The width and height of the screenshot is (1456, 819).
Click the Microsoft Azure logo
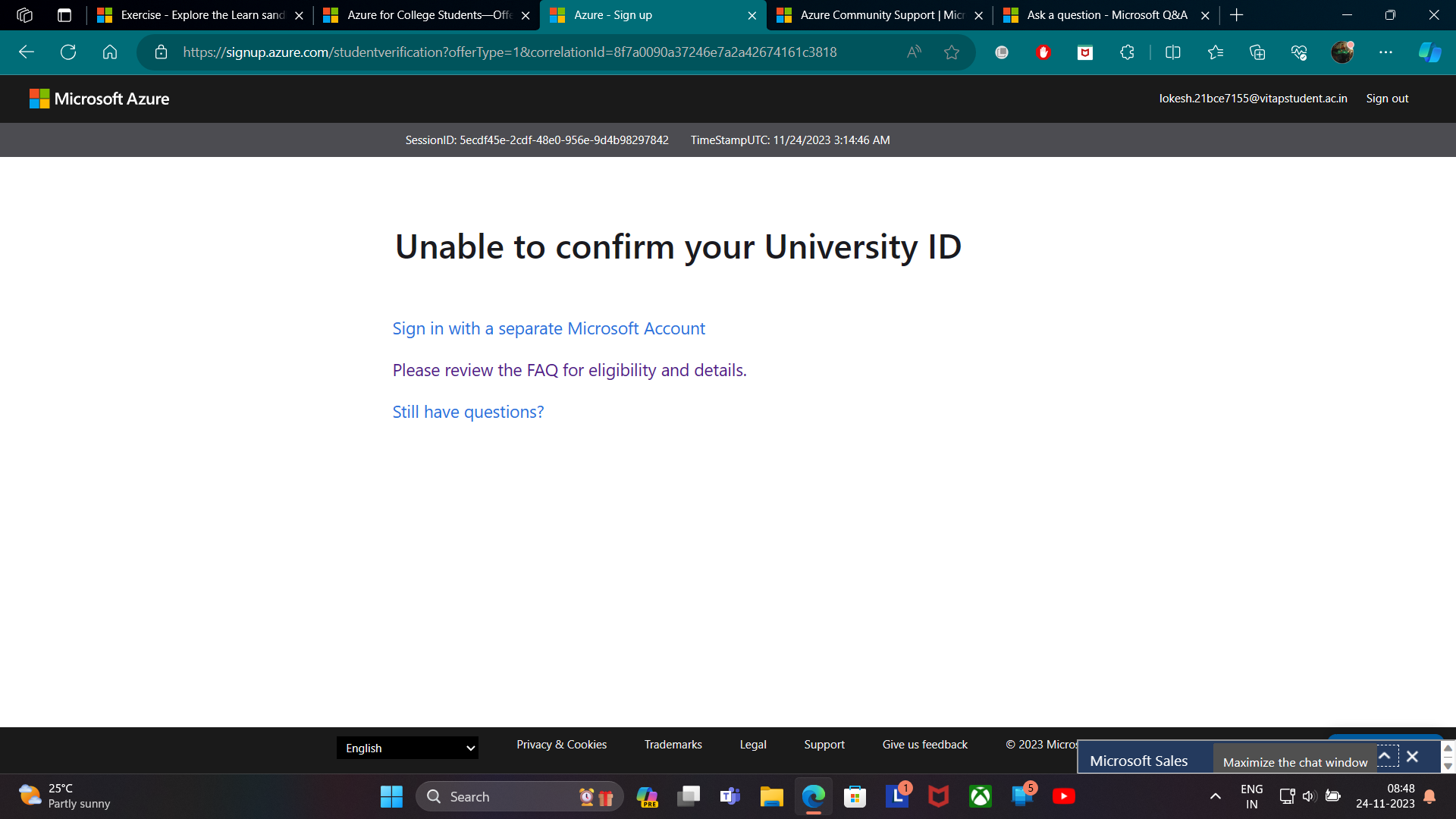click(99, 99)
